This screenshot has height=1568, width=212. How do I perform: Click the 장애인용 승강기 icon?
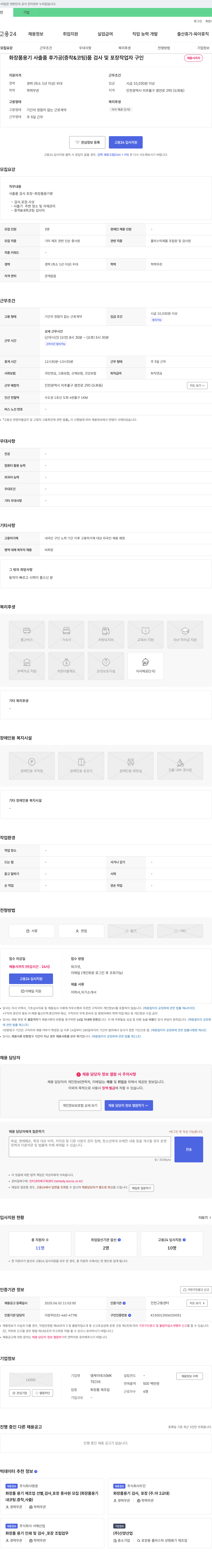tap(81, 766)
